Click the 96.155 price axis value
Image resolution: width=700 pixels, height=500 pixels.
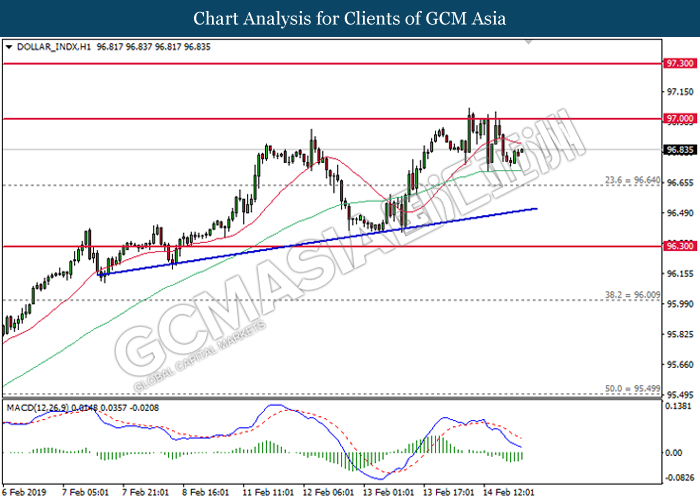coord(680,274)
